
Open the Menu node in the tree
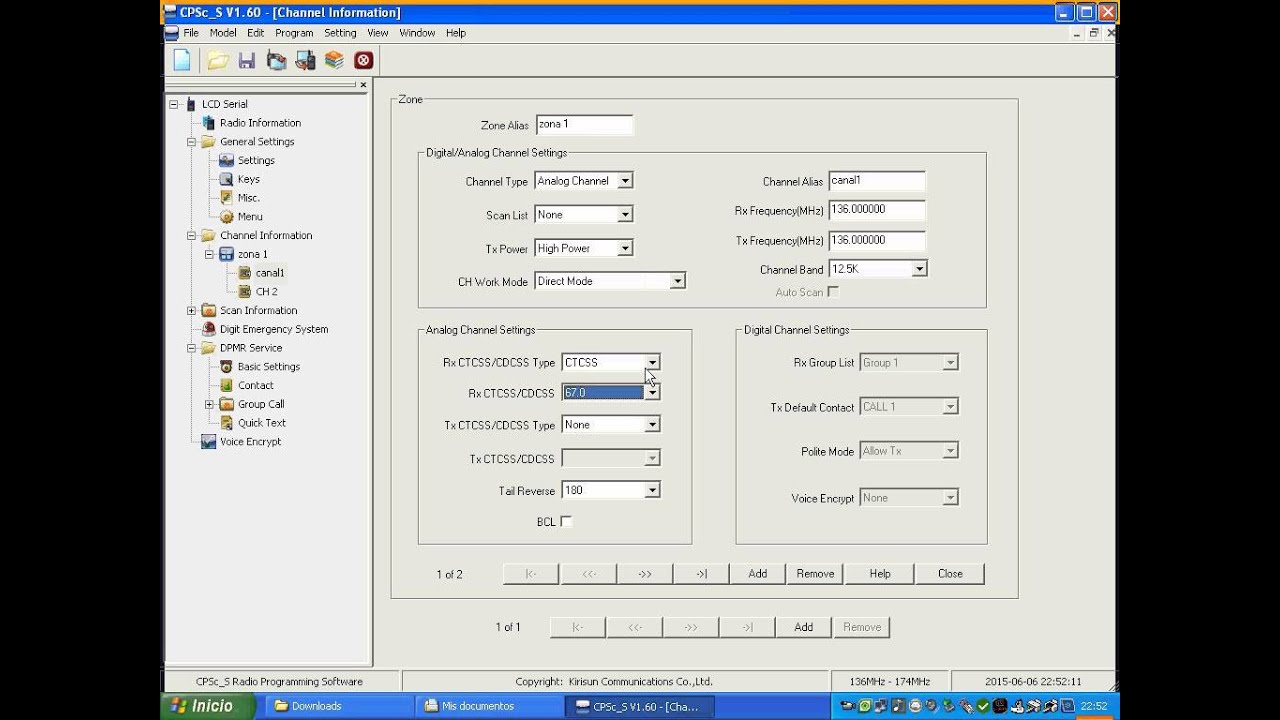250,216
